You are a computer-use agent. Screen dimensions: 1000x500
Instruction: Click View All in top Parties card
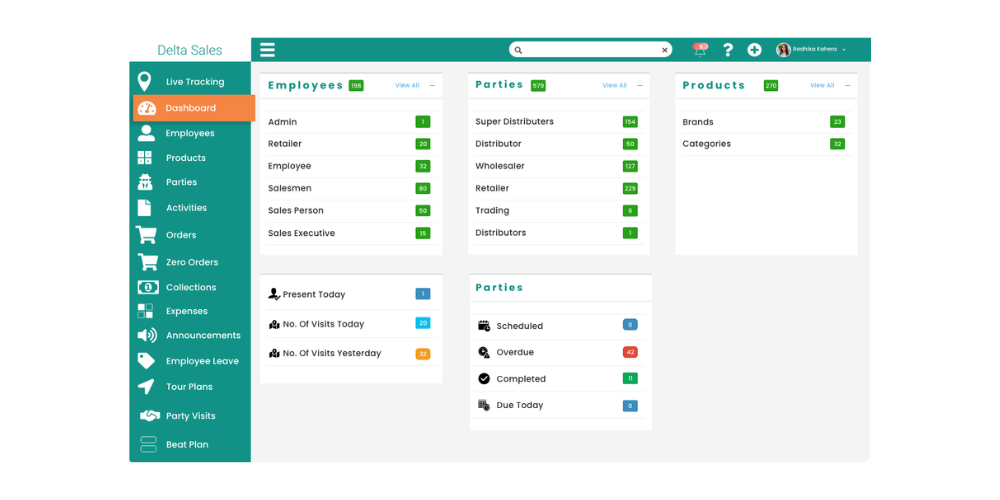click(615, 85)
